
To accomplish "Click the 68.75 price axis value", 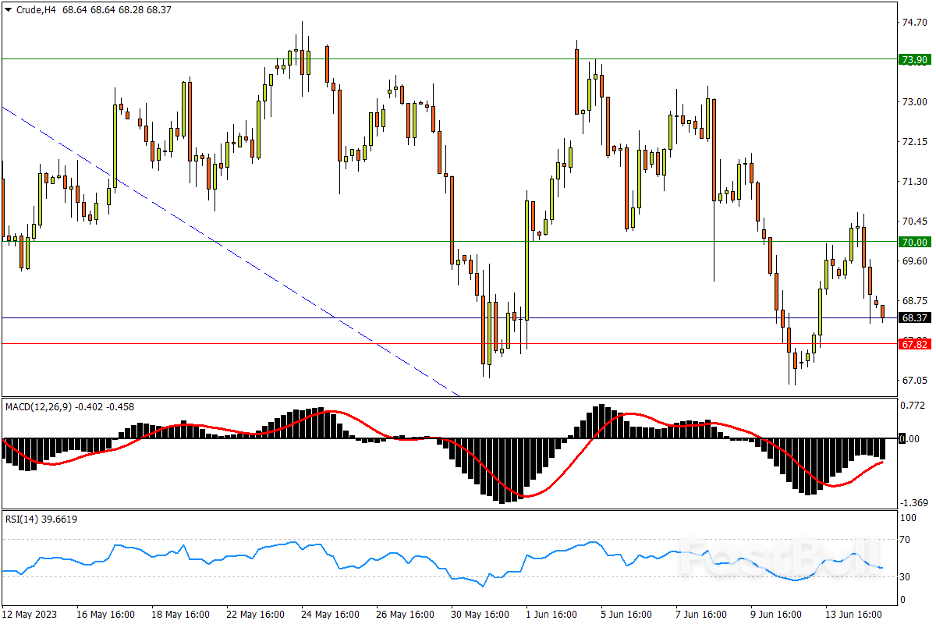I will 915,301.
